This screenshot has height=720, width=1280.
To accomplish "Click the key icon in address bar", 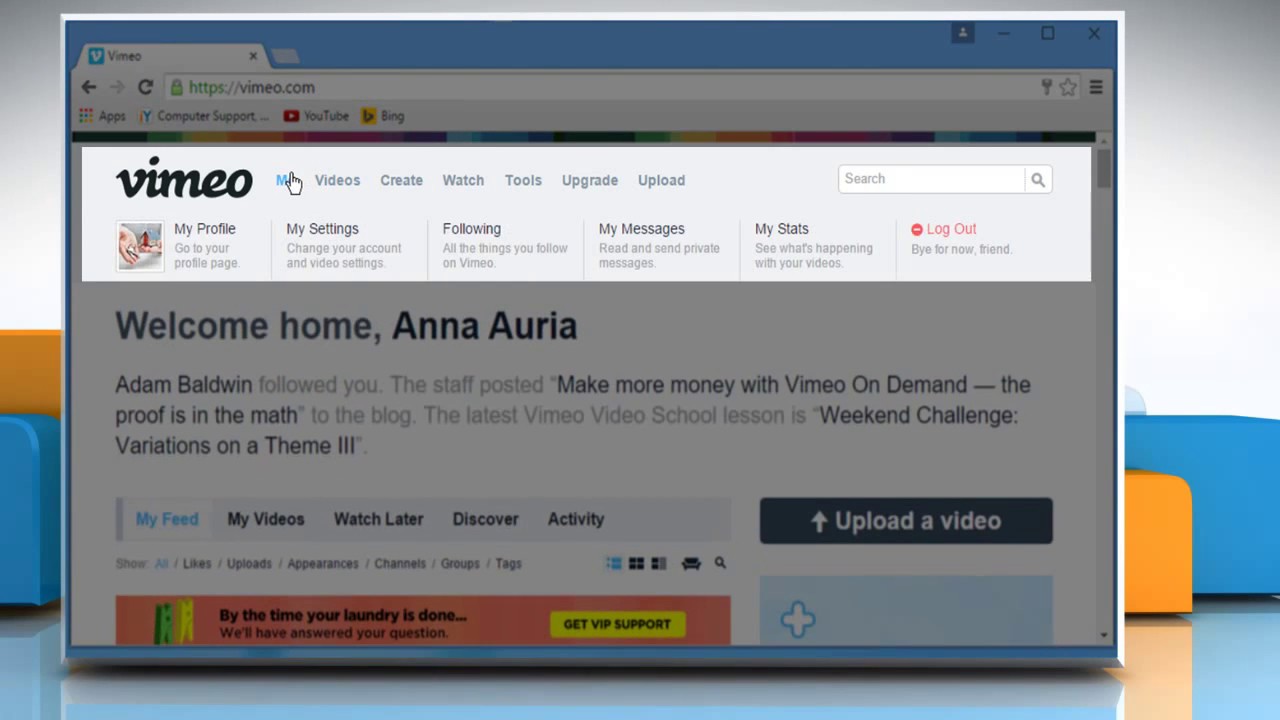I will coord(1047,88).
